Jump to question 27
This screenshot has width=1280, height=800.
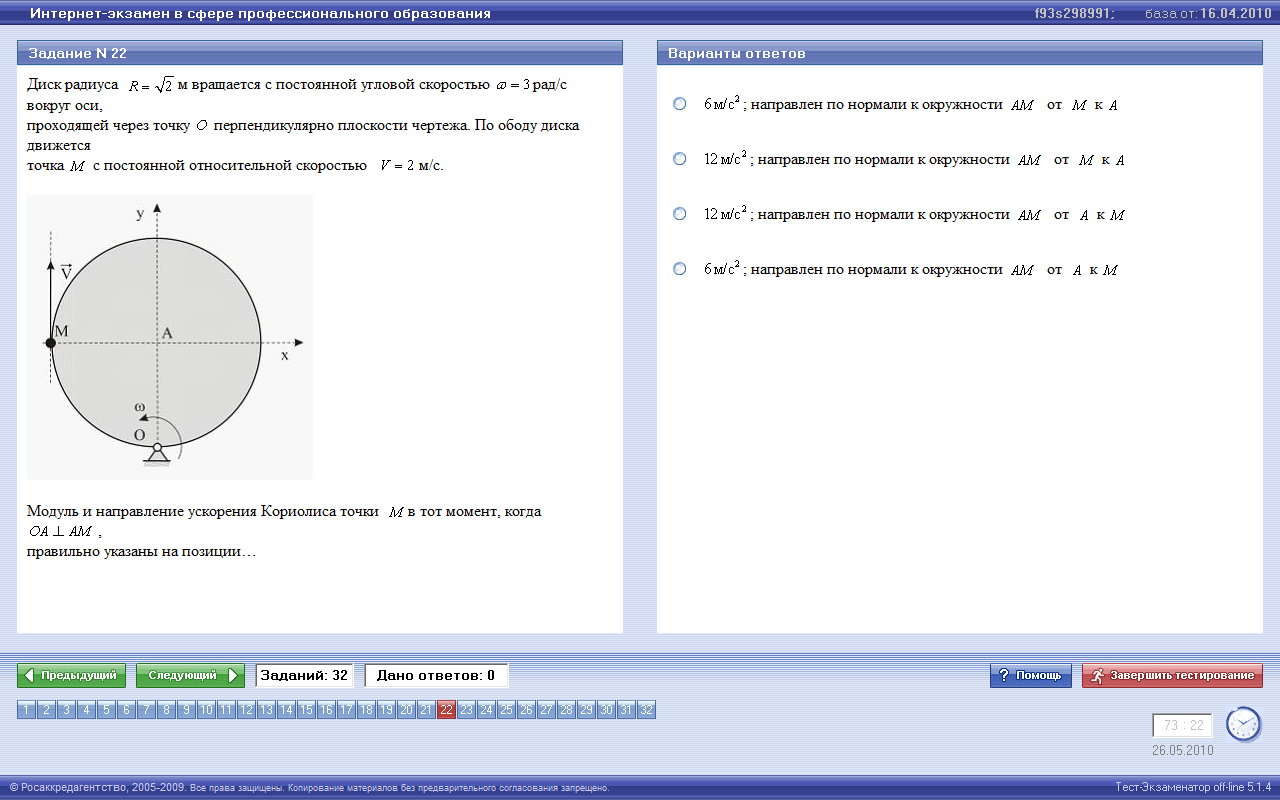[x=547, y=710]
